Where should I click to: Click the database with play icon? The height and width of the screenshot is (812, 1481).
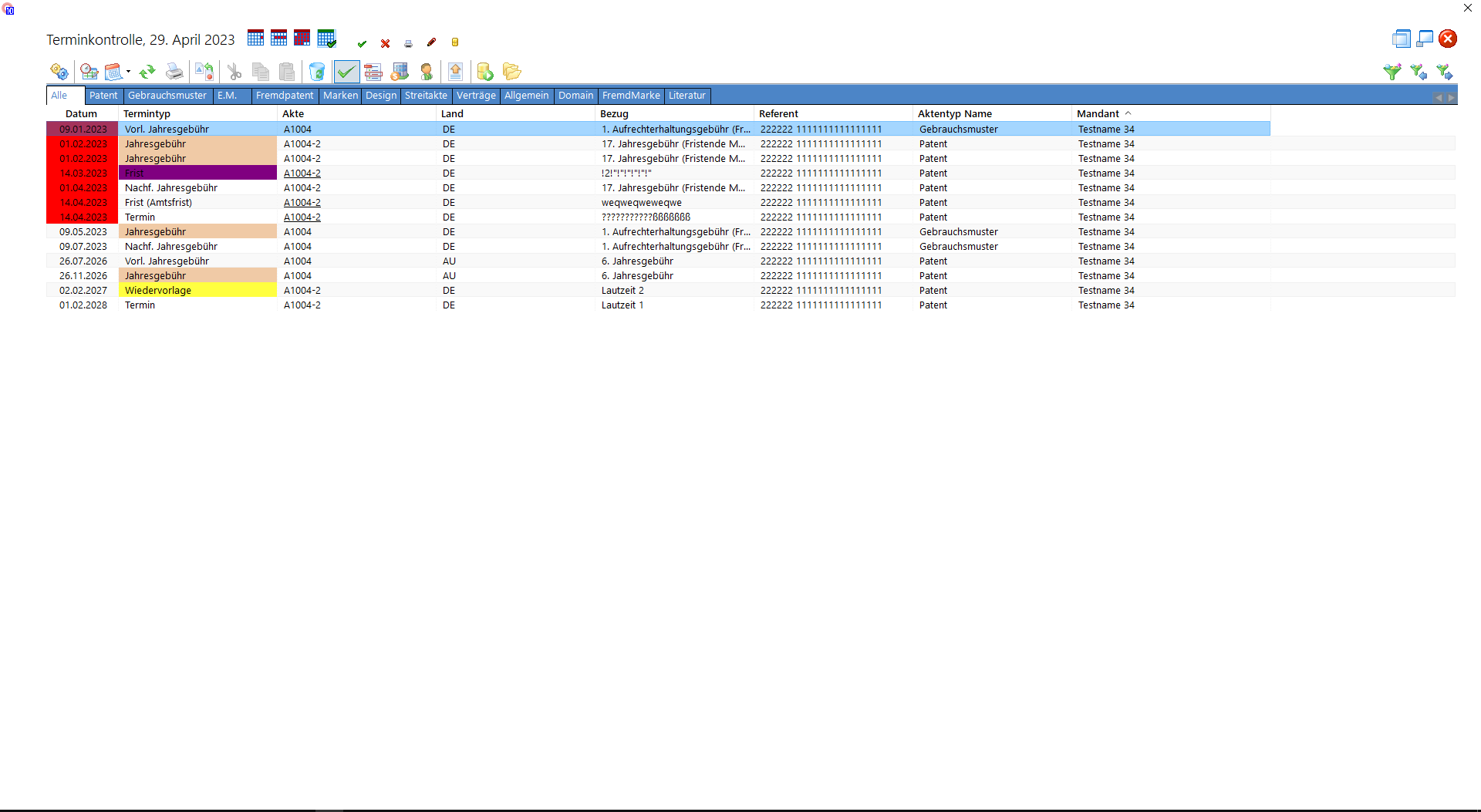pyautogui.click(x=485, y=72)
